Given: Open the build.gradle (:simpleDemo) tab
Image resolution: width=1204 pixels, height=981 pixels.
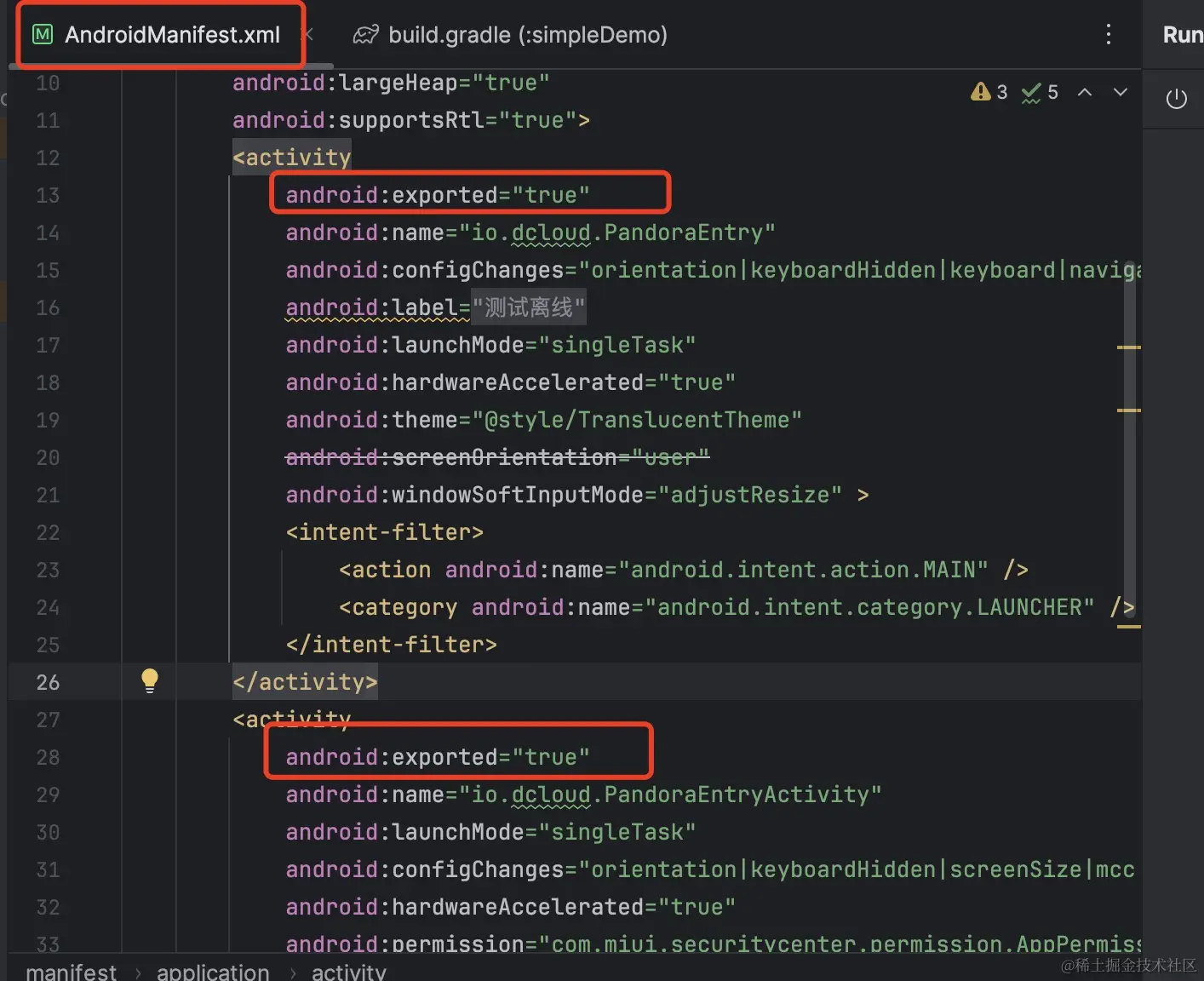Looking at the screenshot, I should coord(510,35).
